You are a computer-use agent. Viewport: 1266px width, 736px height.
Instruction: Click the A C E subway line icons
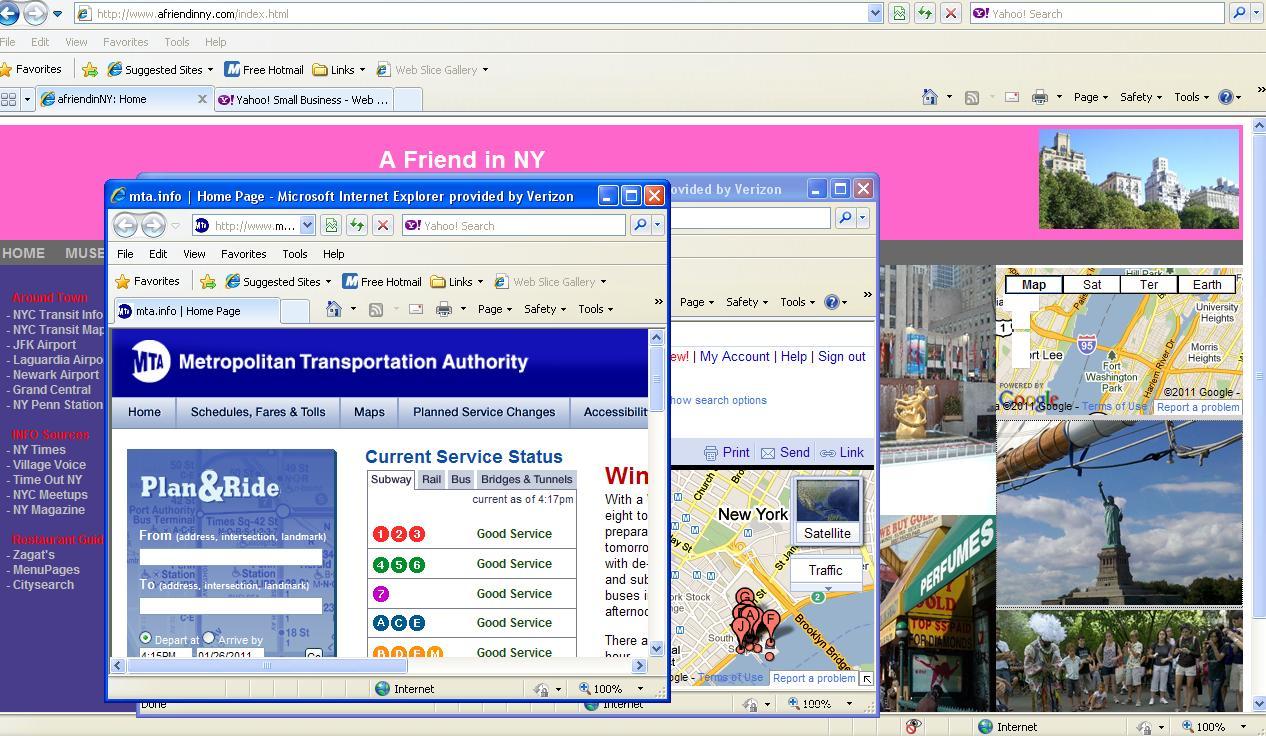[x=398, y=623]
